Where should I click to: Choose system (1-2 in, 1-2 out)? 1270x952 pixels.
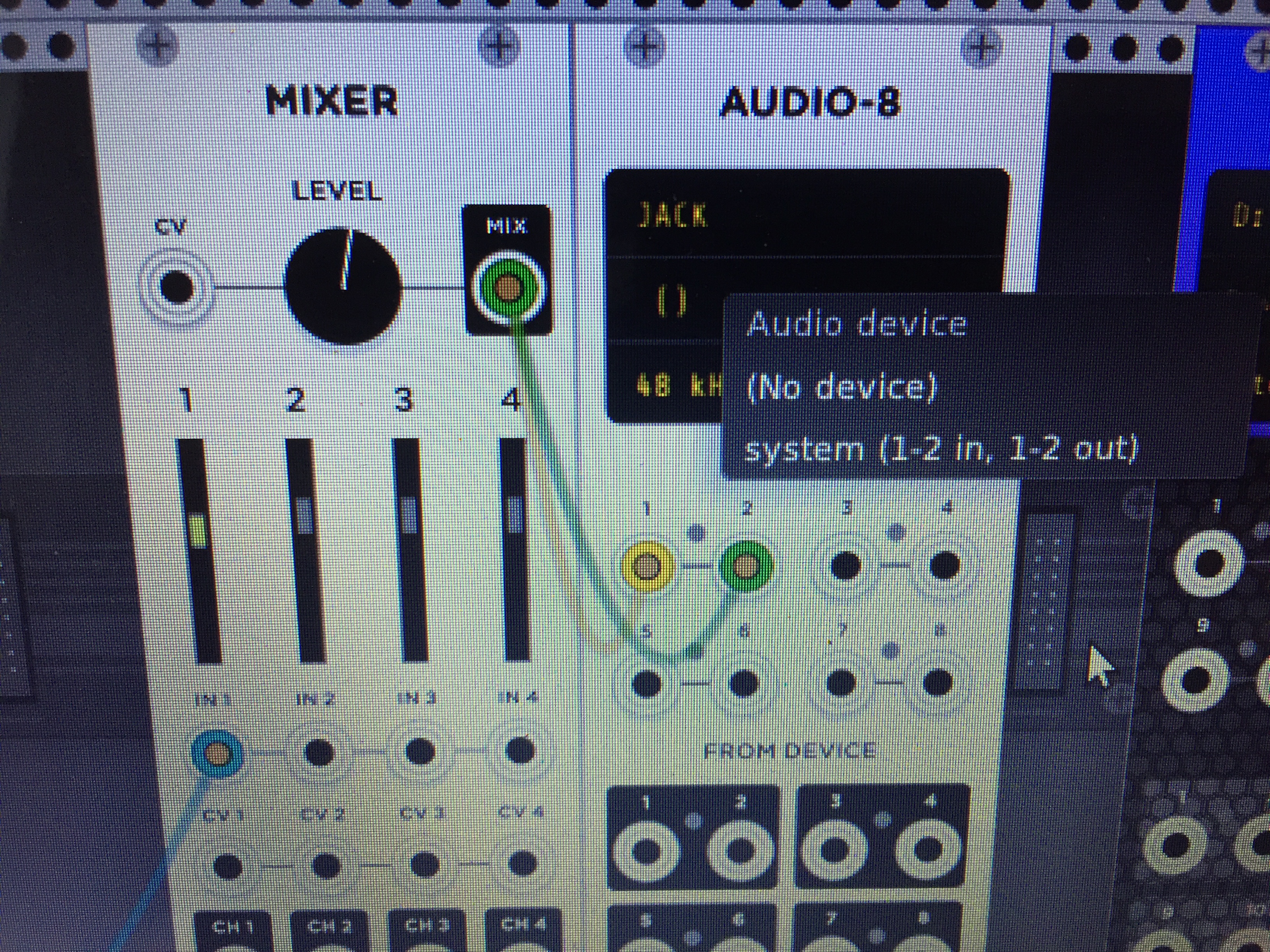tap(940, 449)
